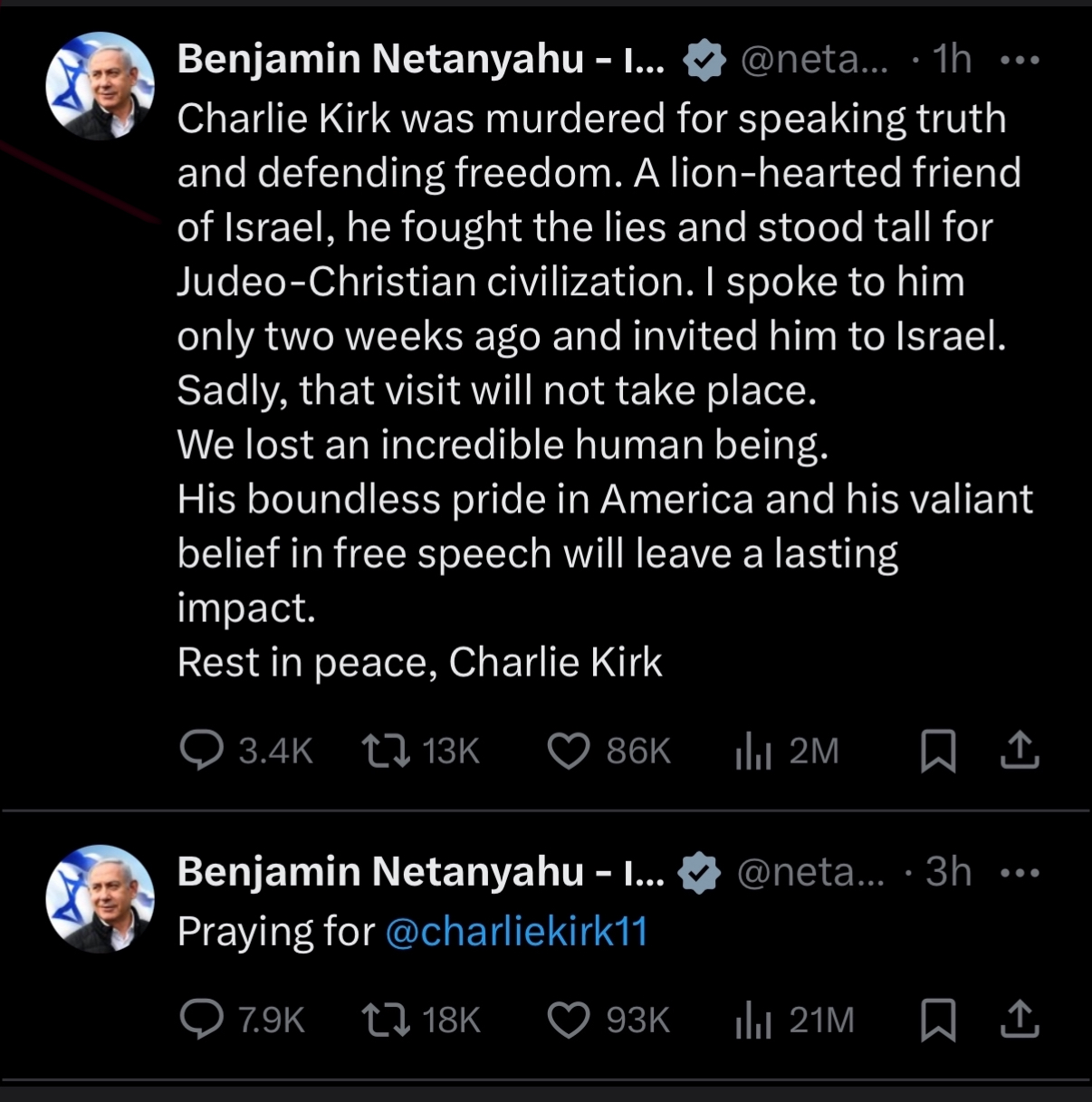Click the verified badge on second tweet
The width and height of the screenshot is (1092, 1102).
[699, 873]
